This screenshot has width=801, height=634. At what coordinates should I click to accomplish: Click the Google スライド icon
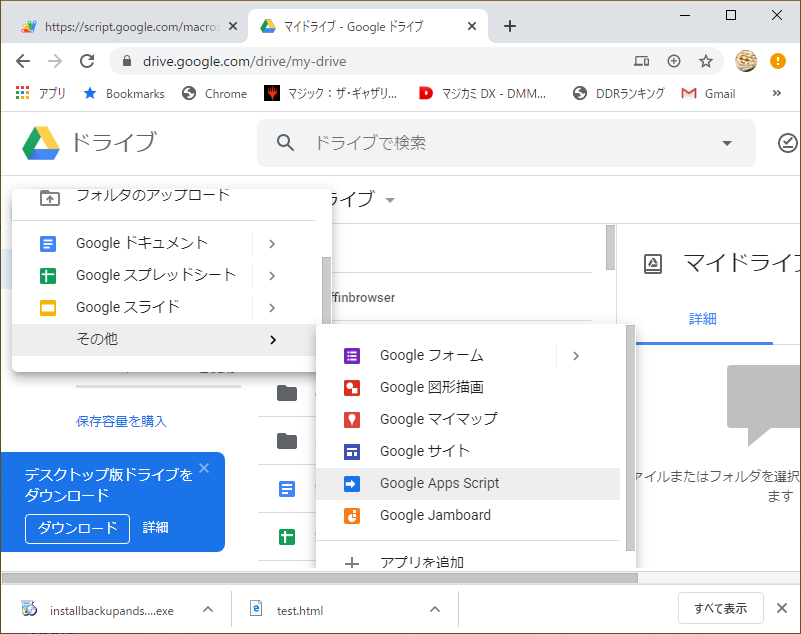(x=48, y=308)
